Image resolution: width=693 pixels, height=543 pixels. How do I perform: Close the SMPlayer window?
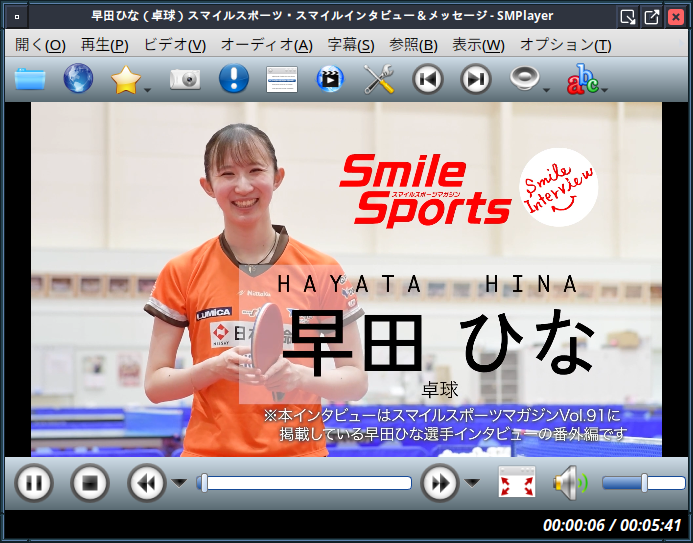point(675,17)
